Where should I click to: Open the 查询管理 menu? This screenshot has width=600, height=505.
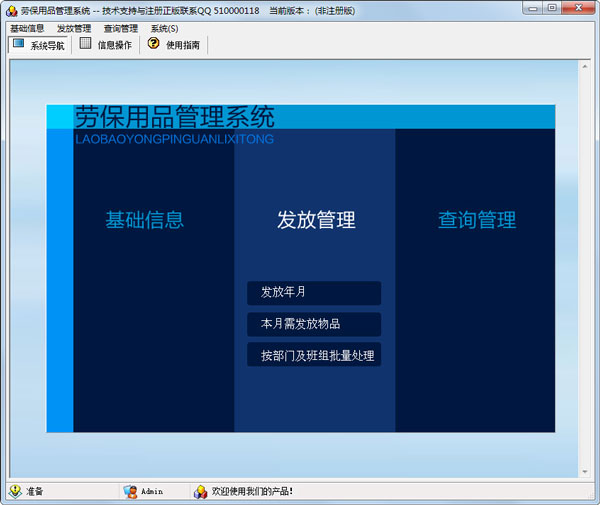[x=120, y=28]
